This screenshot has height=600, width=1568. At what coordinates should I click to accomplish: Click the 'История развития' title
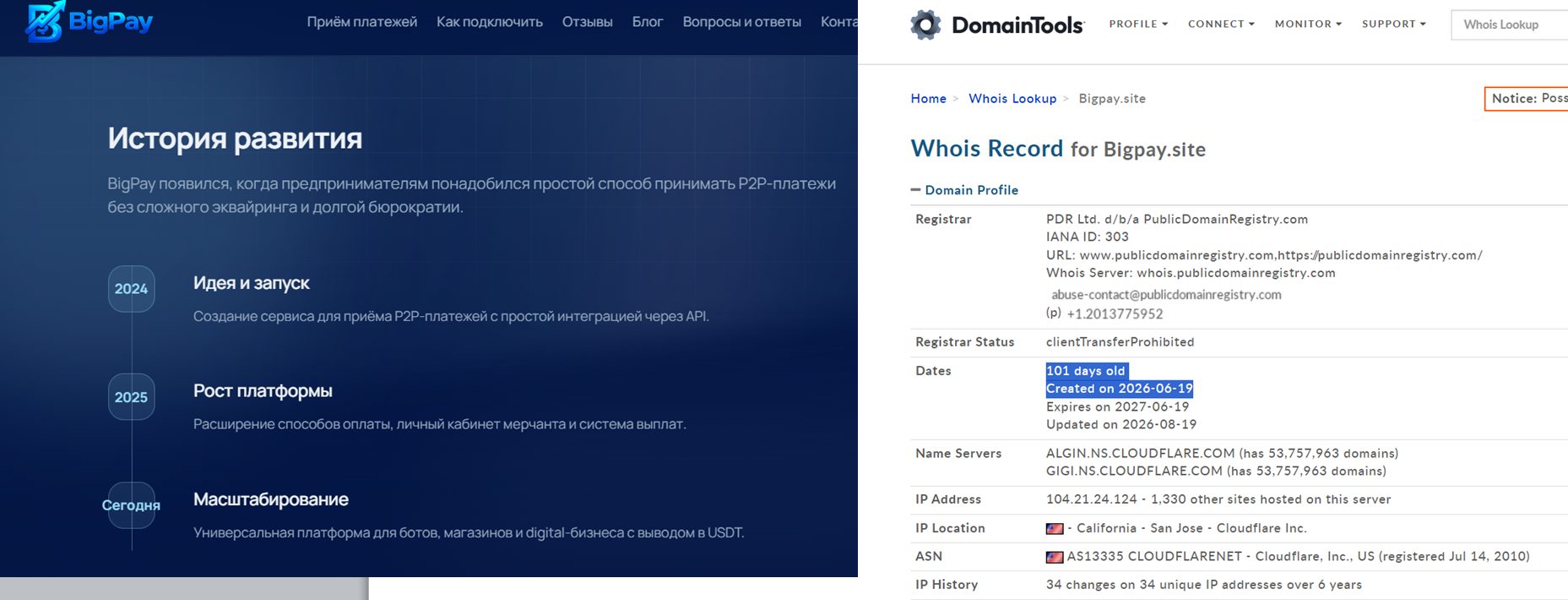tap(235, 139)
